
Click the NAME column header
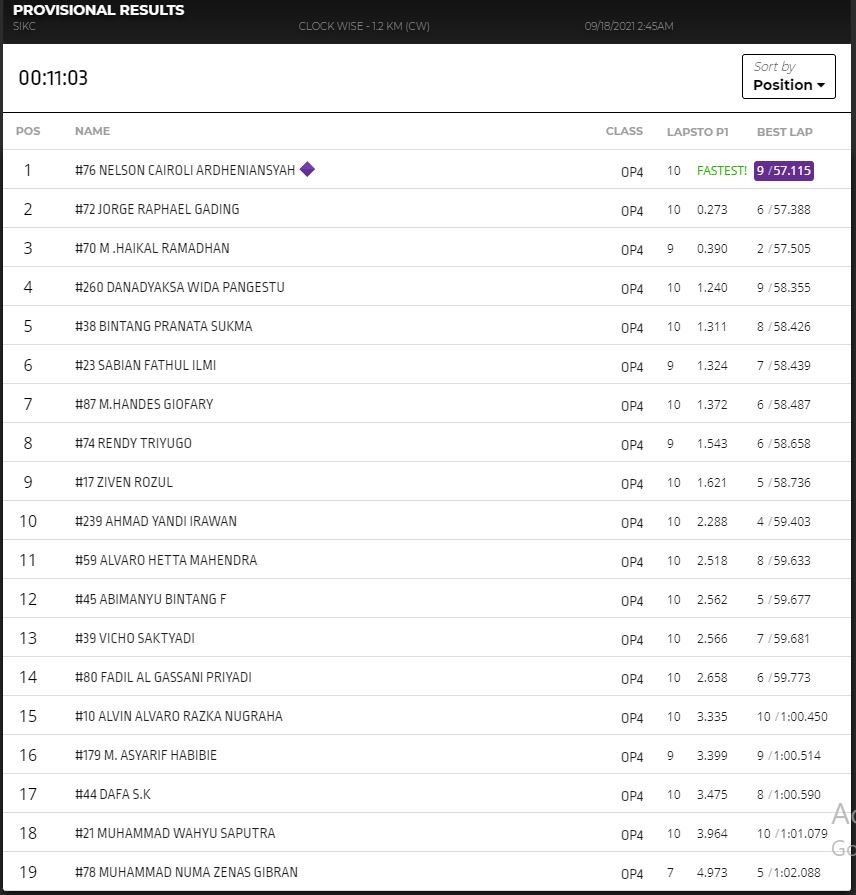pos(92,131)
